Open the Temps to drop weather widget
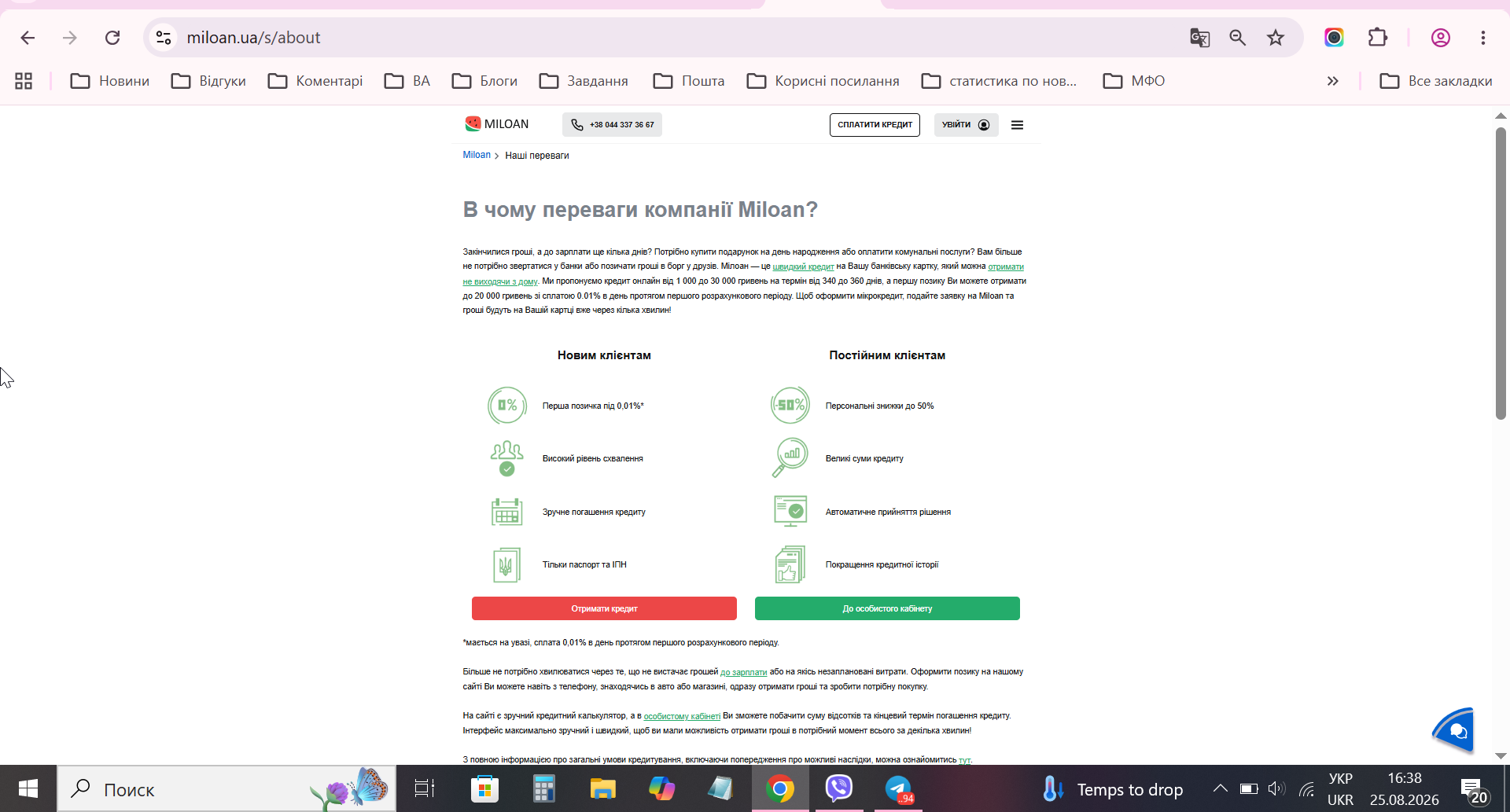The width and height of the screenshot is (1510, 812). [x=1112, y=789]
